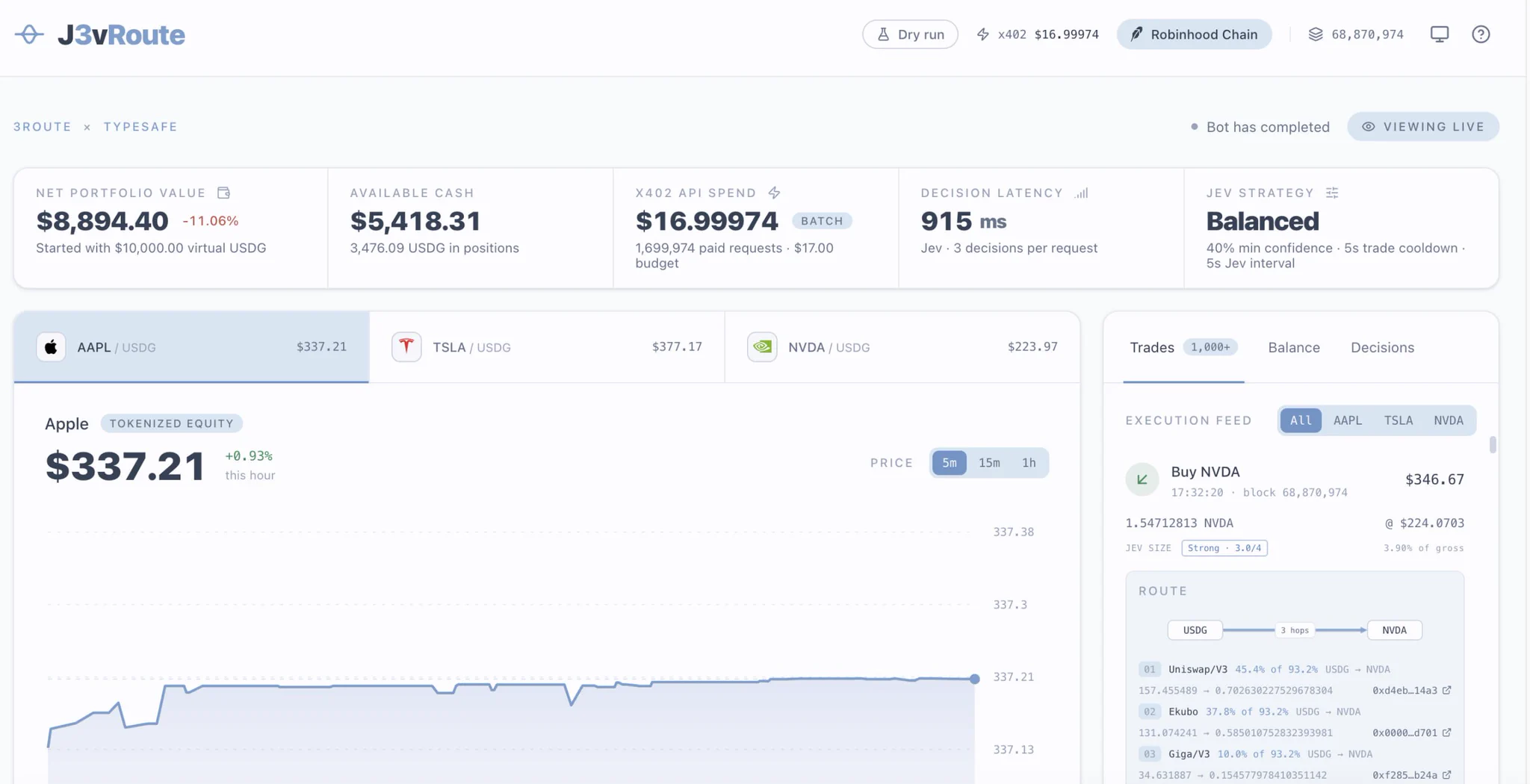The width and height of the screenshot is (1530, 784).
Task: Click the BATCH badge in API spend
Action: [822, 221]
